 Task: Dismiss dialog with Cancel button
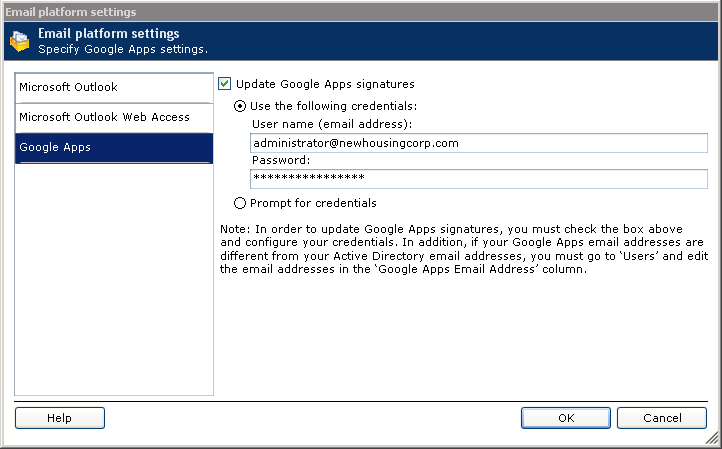pos(662,418)
